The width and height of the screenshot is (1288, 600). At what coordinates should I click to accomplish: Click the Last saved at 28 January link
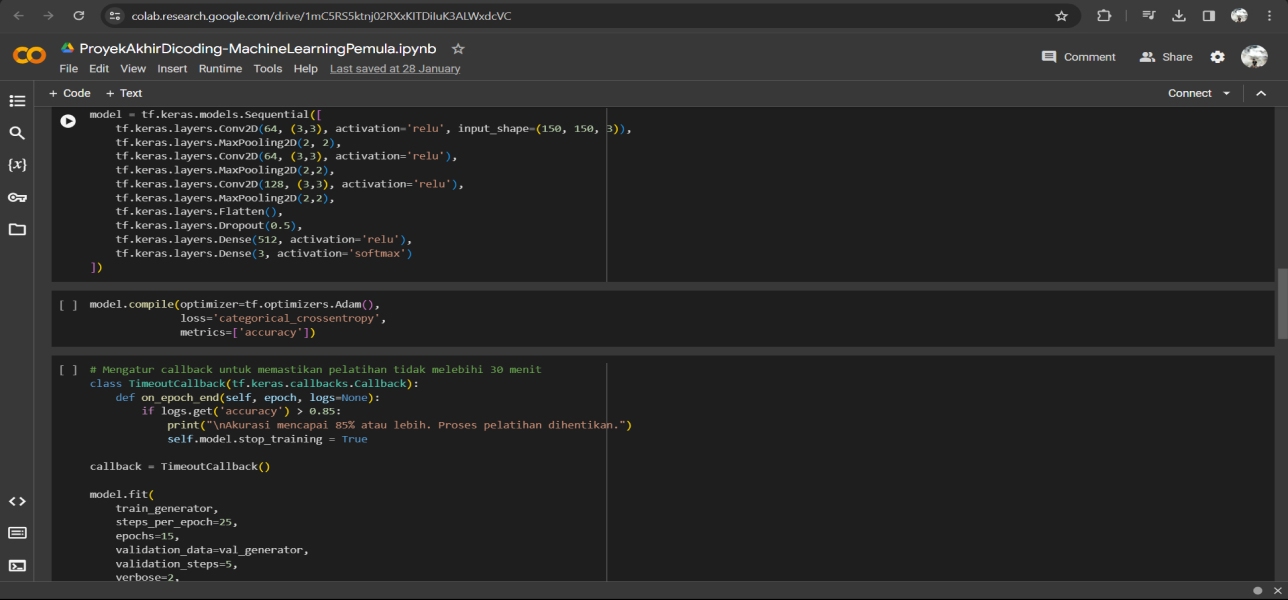click(x=395, y=69)
